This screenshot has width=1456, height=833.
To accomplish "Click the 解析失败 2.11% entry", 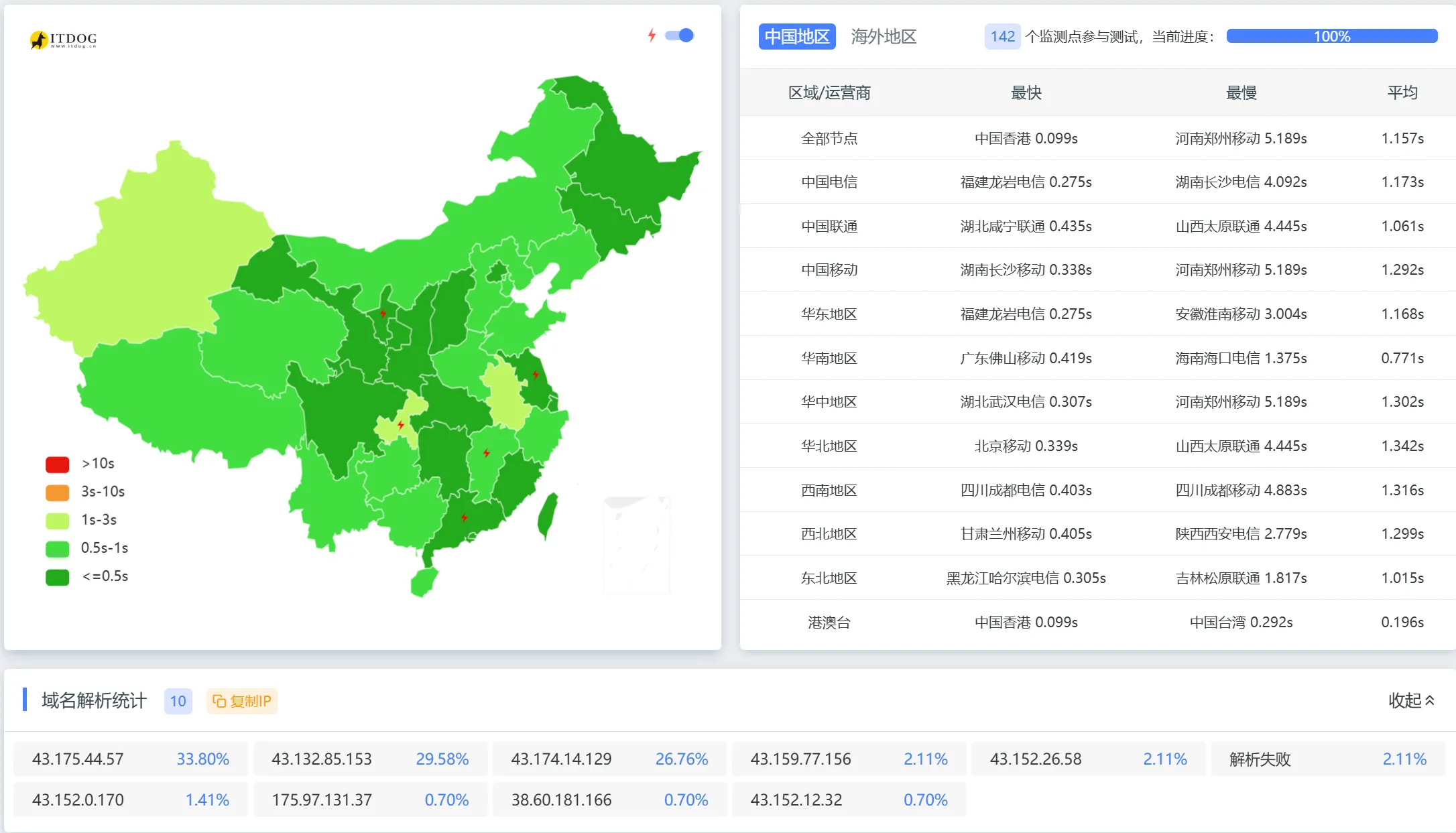I will 1327,759.
